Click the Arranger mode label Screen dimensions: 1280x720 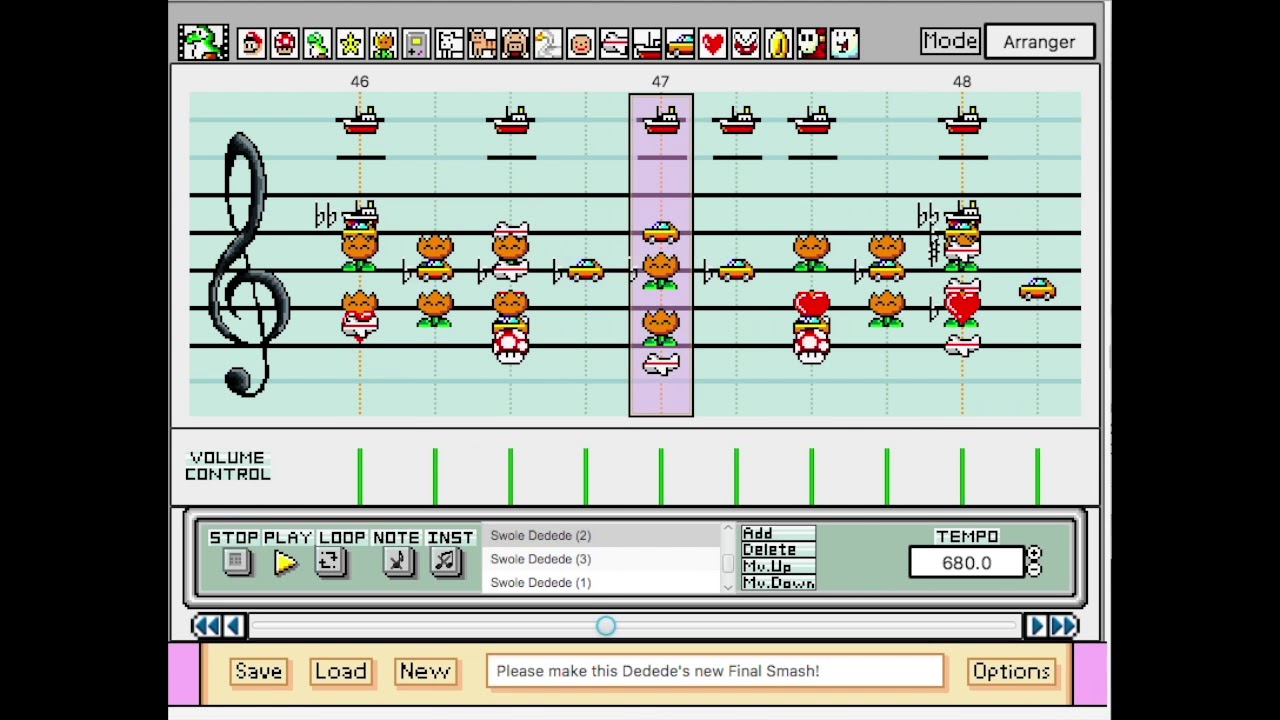1039,42
